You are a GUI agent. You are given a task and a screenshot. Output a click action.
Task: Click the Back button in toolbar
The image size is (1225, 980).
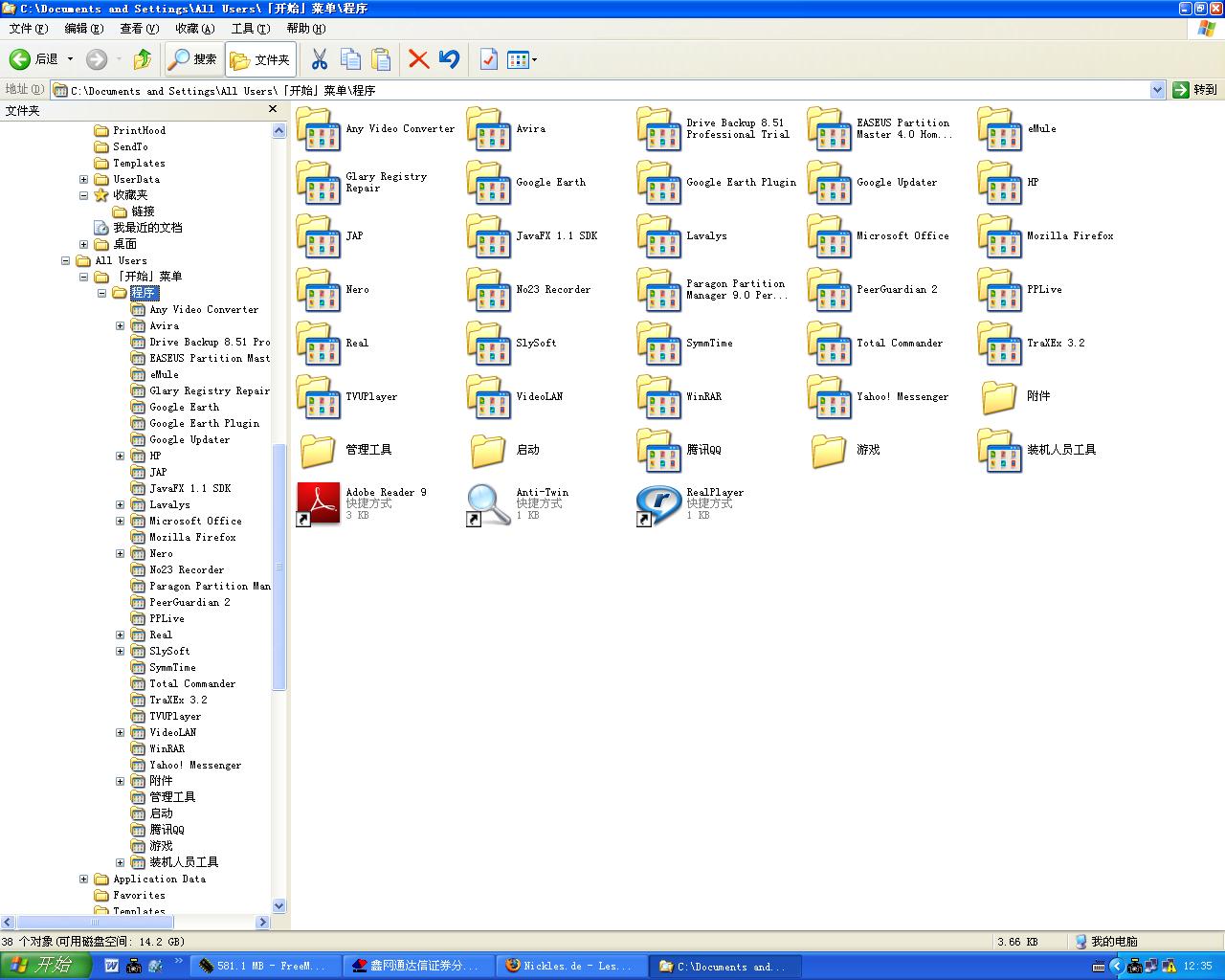tap(33, 59)
